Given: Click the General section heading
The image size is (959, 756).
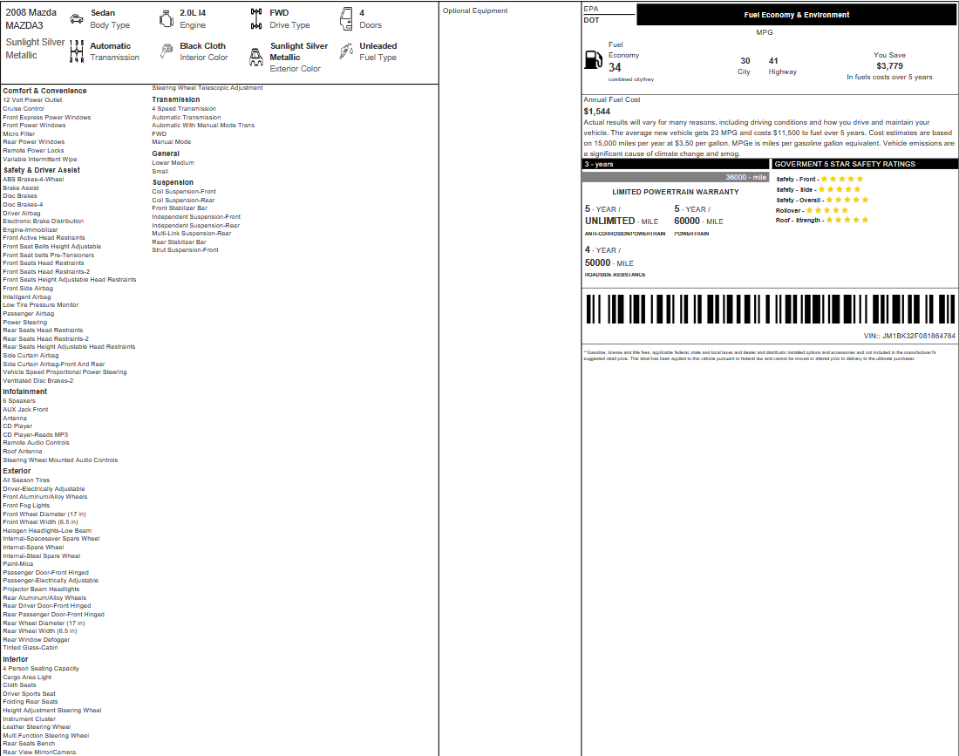Looking at the screenshot, I should [165, 154].
